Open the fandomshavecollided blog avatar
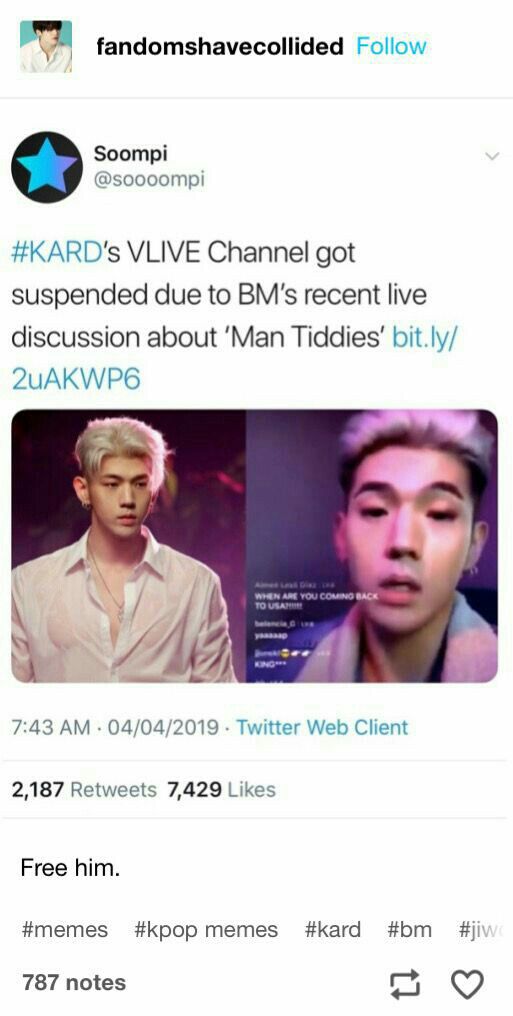 coord(45,46)
